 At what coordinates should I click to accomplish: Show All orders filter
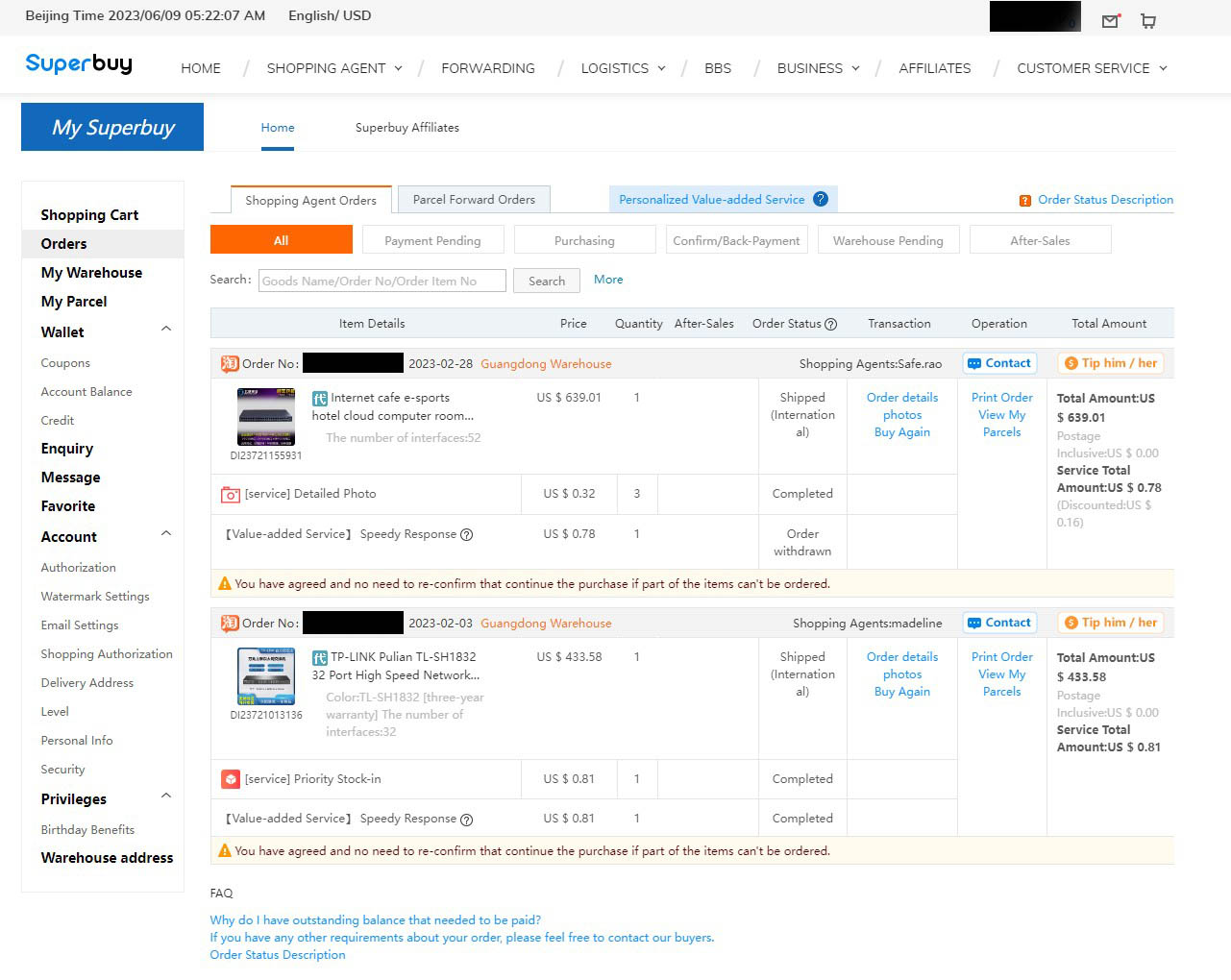(281, 240)
